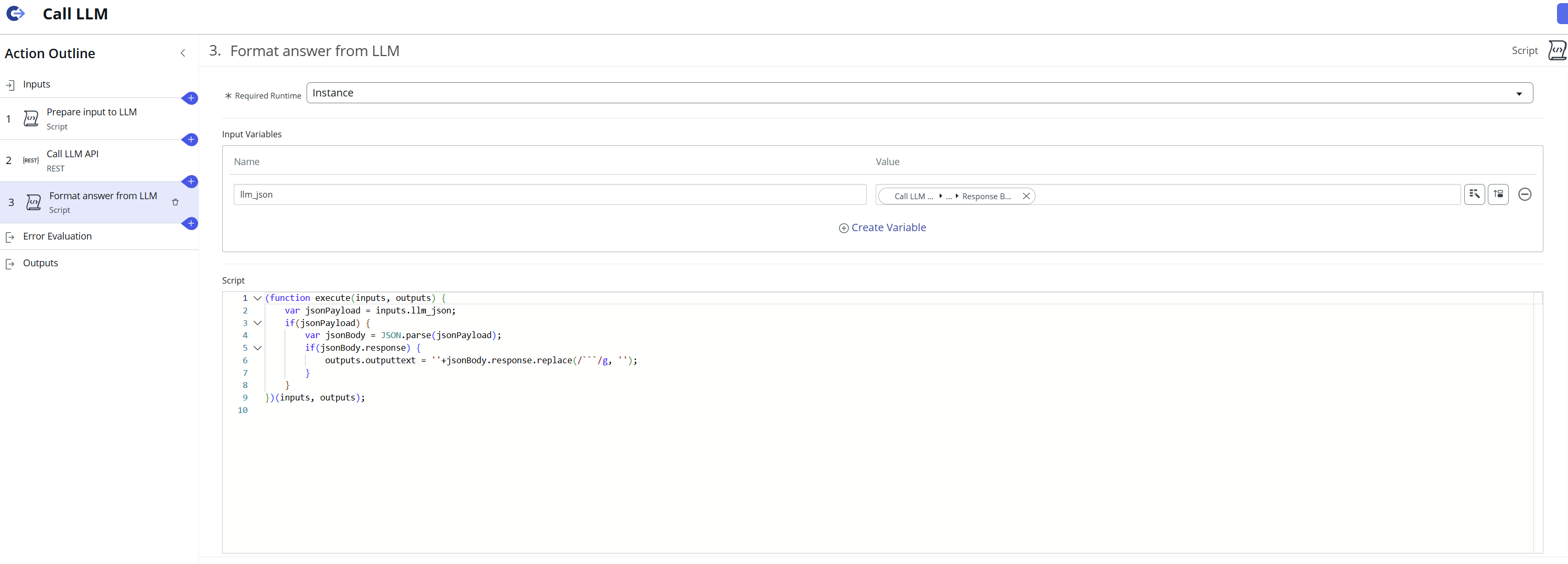Collapse the Action Outline panel
This screenshot has height=564, width=1568.
182,53
